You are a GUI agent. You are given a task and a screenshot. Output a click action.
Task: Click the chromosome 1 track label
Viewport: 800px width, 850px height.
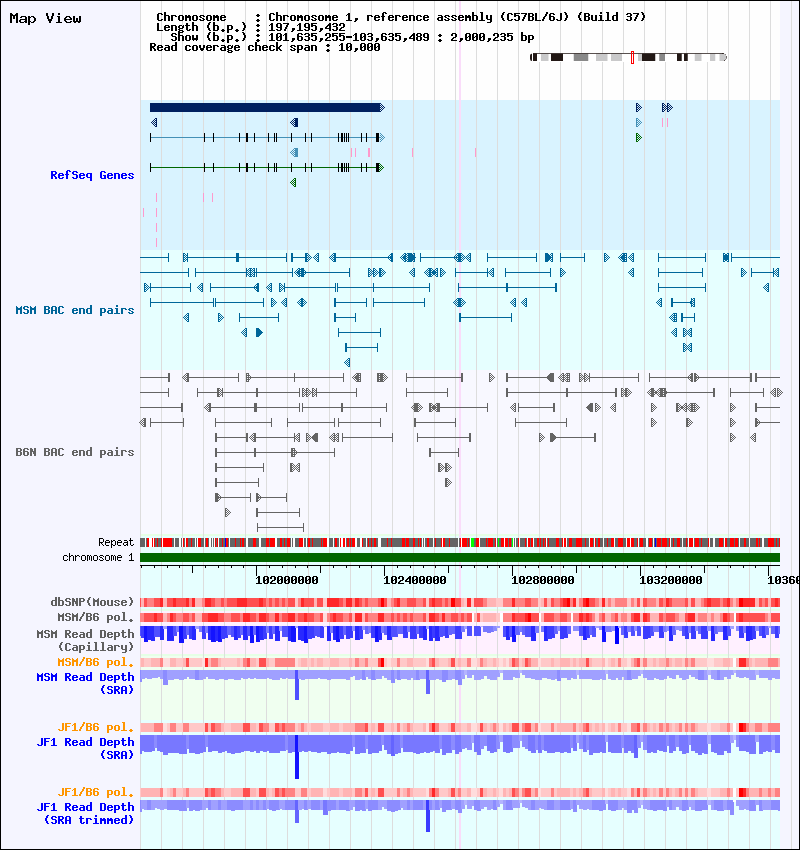point(98,557)
